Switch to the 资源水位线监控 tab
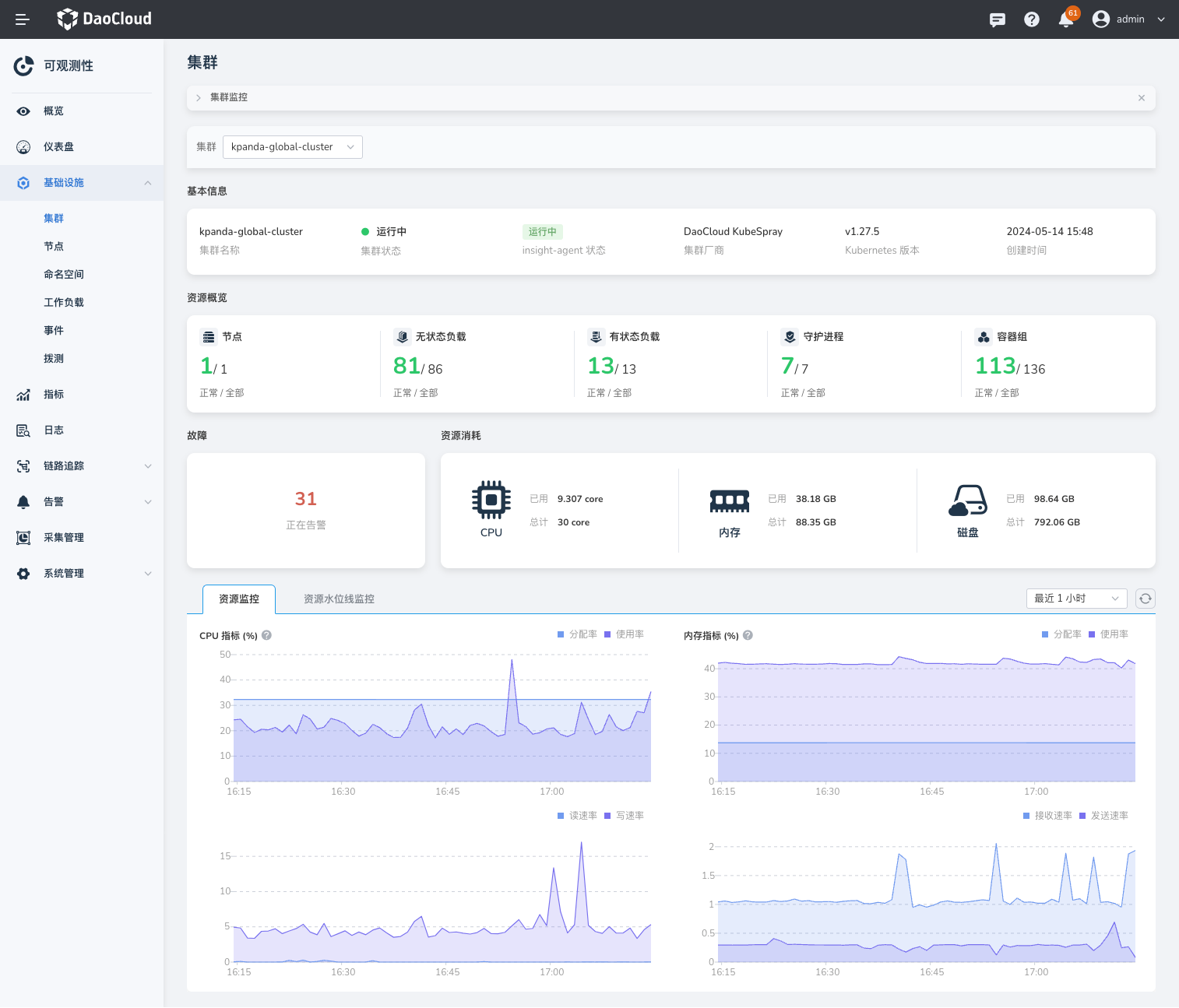Viewport: 1179px width, 1008px height. 339,599
